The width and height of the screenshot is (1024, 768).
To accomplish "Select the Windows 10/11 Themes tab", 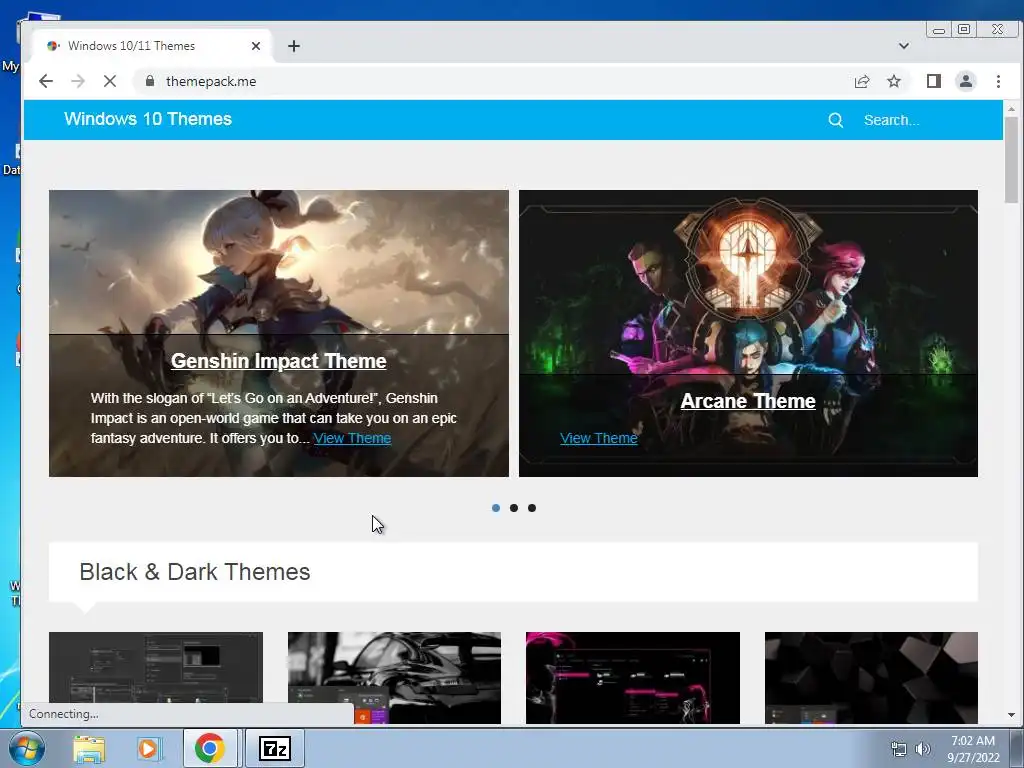I will point(151,46).
